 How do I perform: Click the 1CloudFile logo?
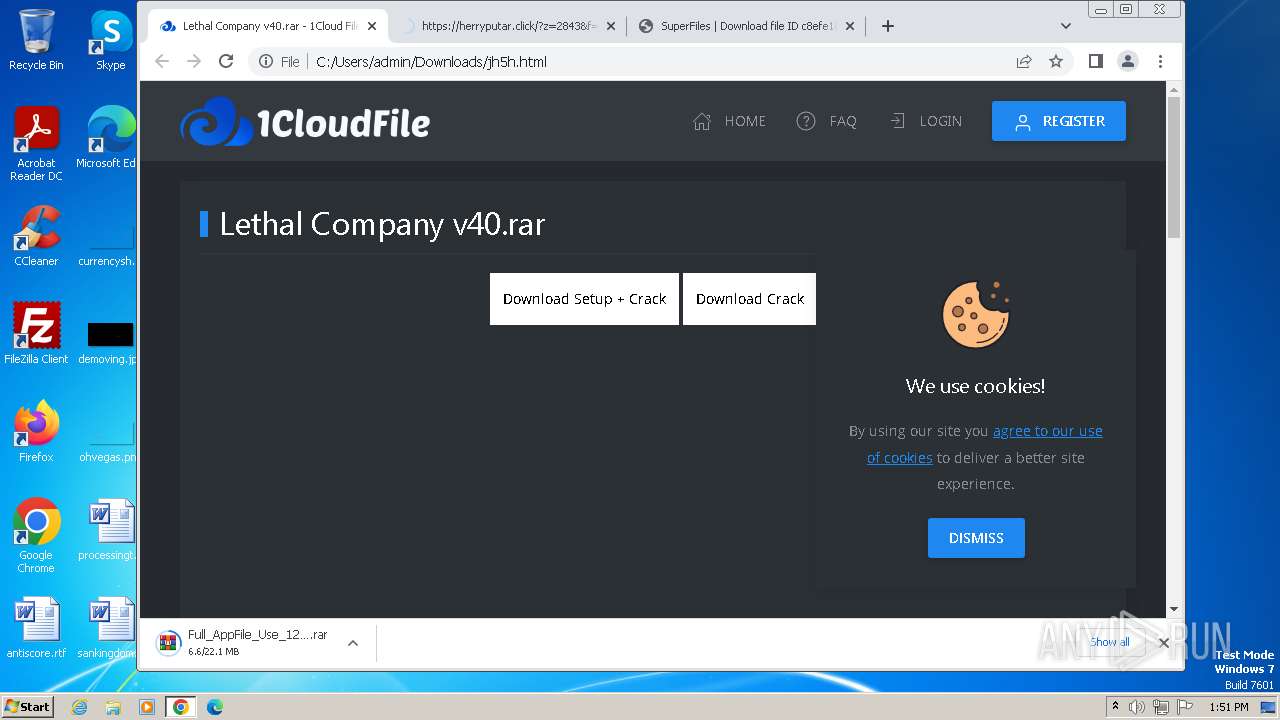coord(305,122)
